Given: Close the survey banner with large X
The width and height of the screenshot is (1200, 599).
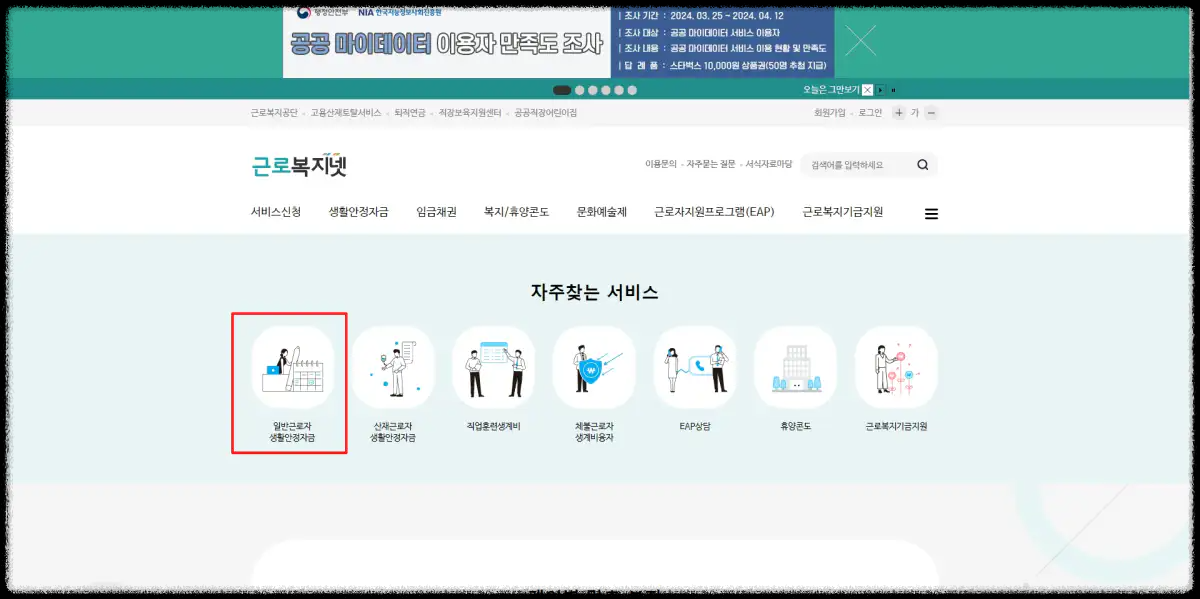Looking at the screenshot, I should coord(861,40).
